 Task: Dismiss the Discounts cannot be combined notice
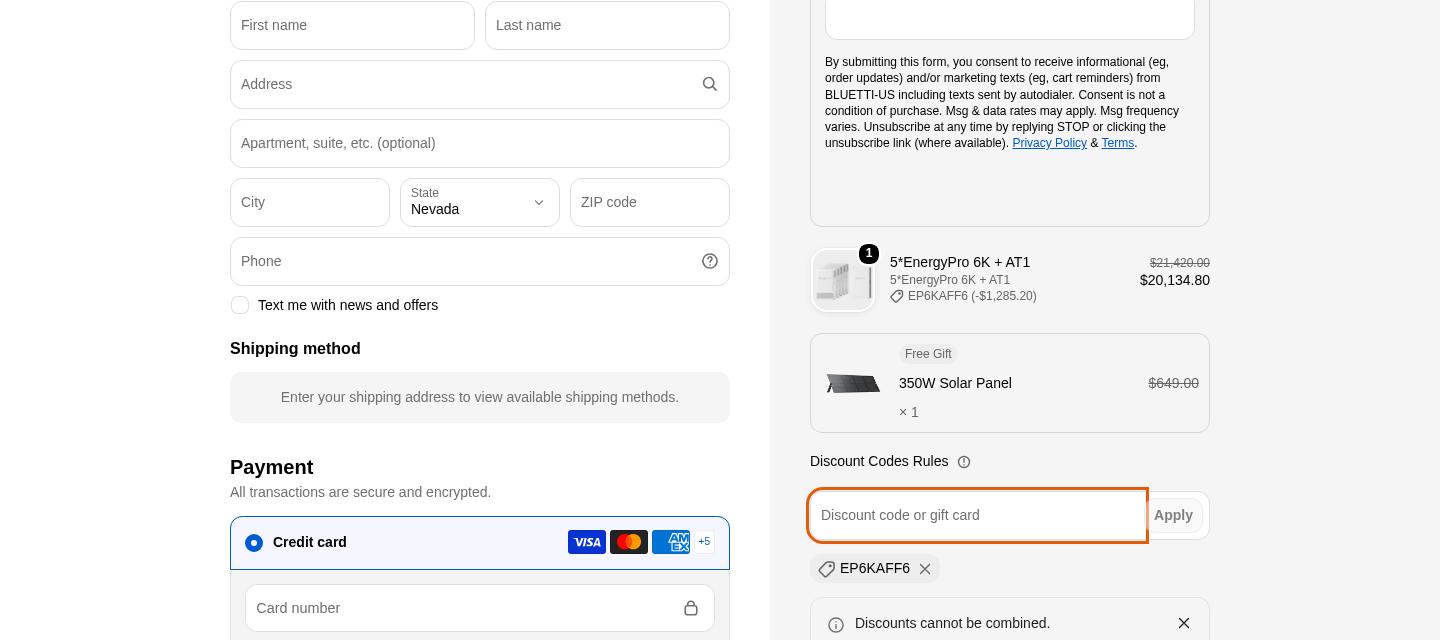click(1184, 623)
